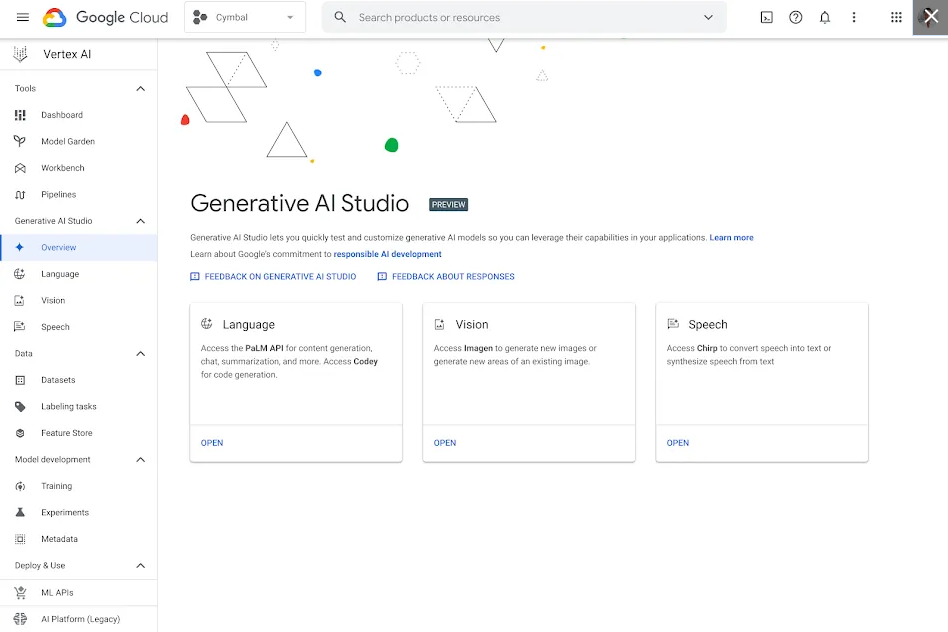Select Pipelines in the sidebar
The image size is (948, 632).
[79, 195]
